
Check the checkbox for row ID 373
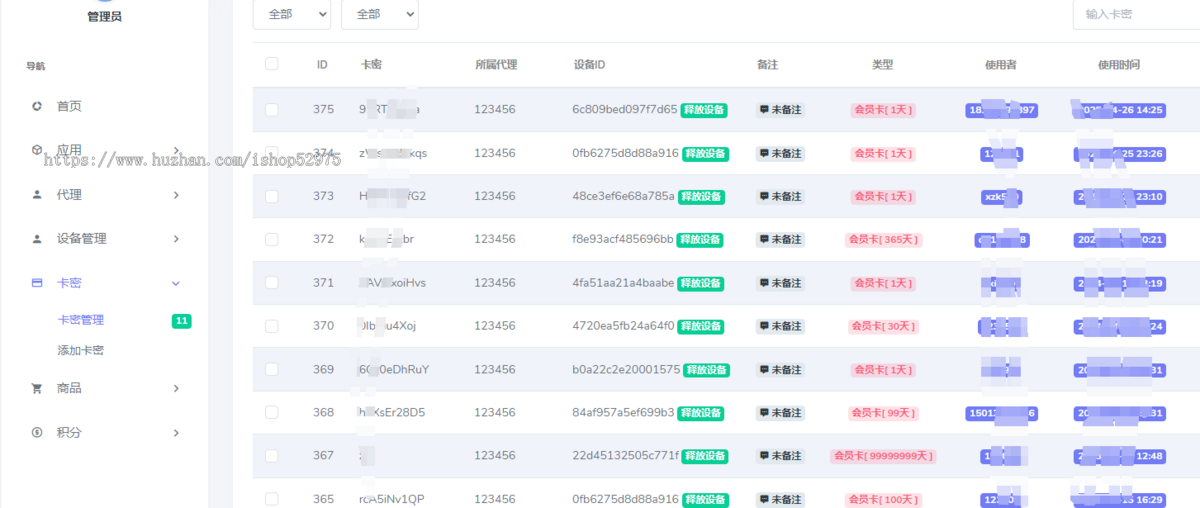click(272, 197)
